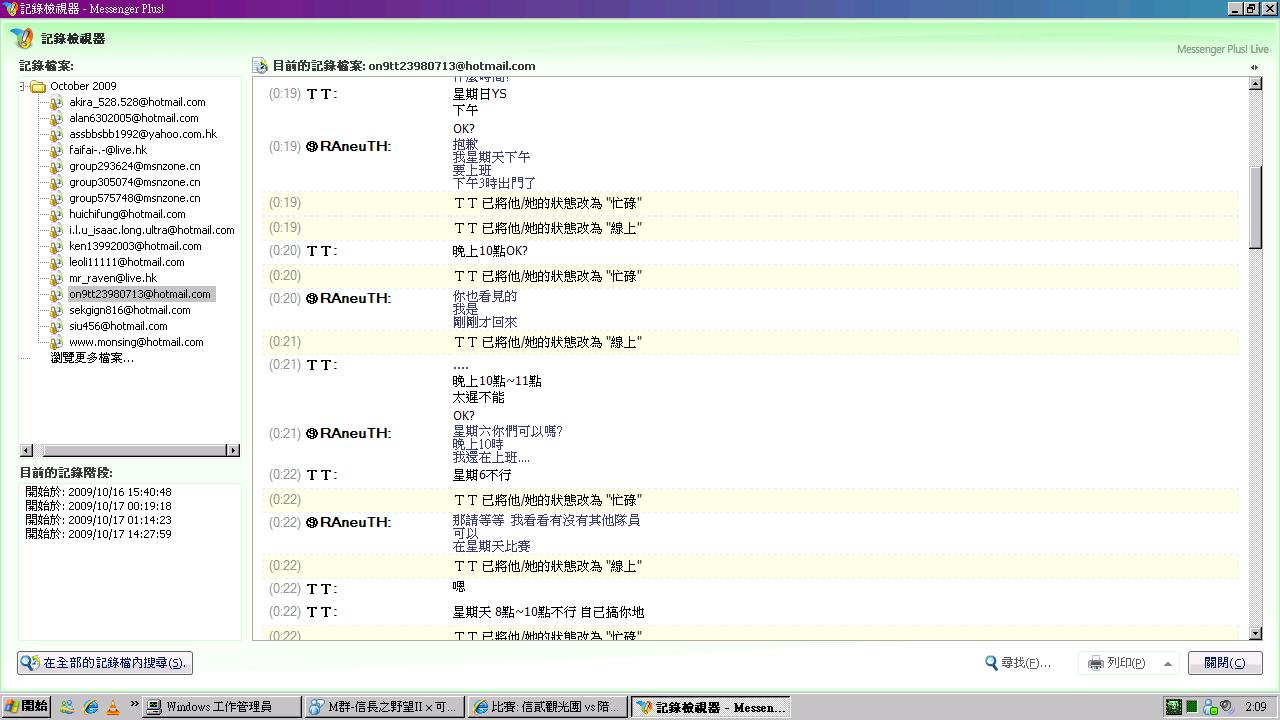Open the dropdown arrow next to 列印
This screenshot has height=720, width=1280.
1167,663
